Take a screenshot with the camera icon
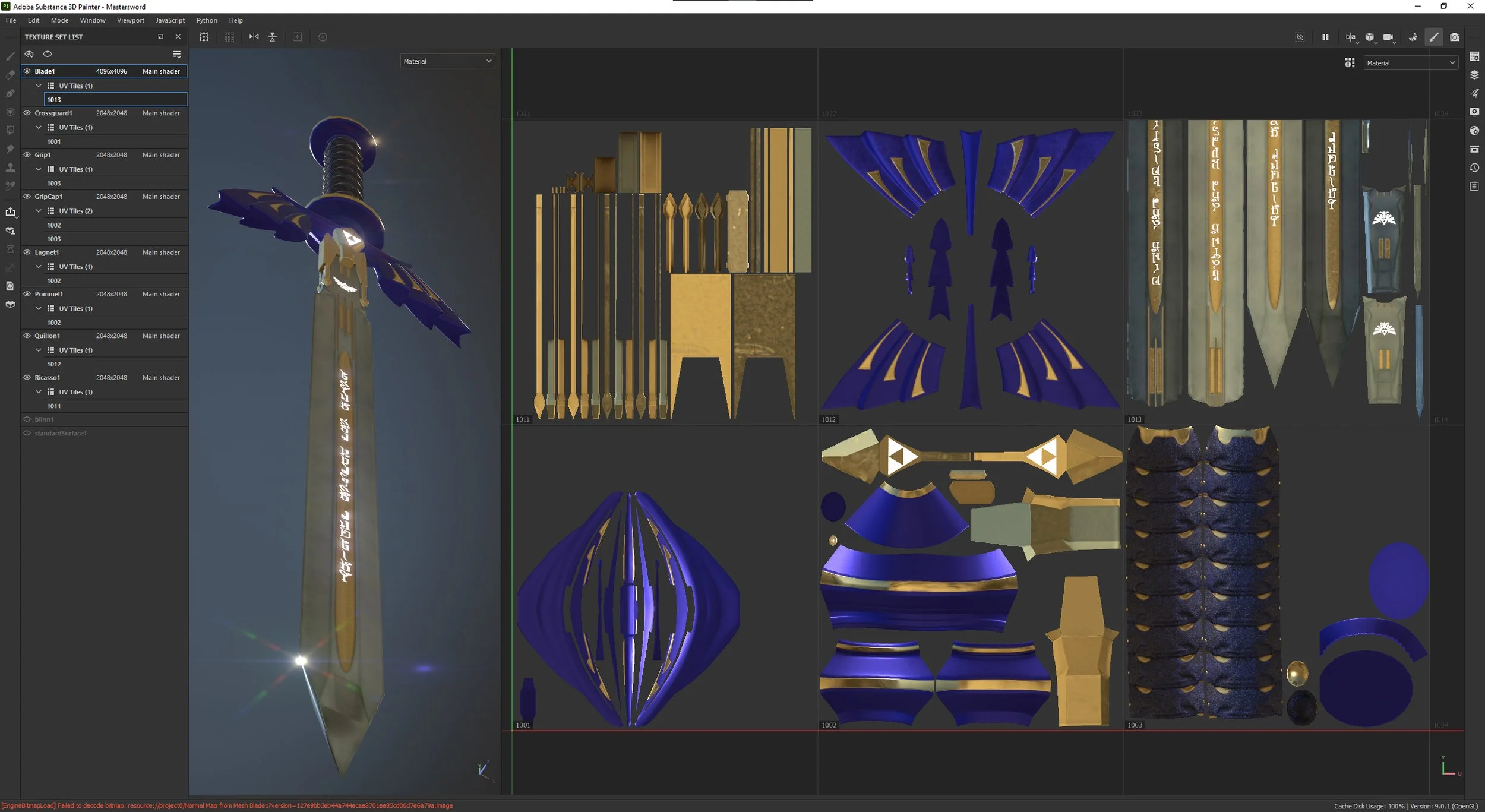1485x812 pixels. point(1455,37)
